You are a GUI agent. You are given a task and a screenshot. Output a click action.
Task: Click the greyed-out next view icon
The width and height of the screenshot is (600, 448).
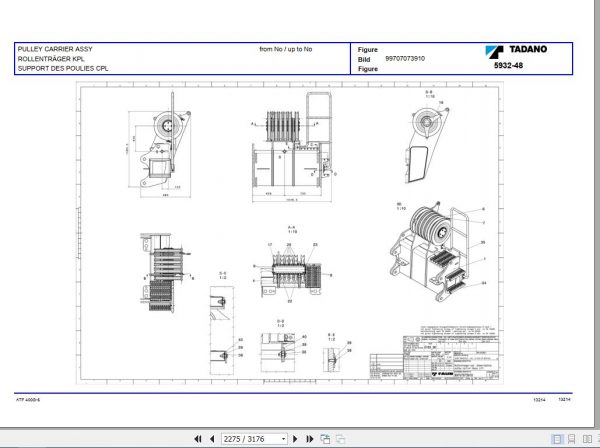pyautogui.click(x=340, y=439)
